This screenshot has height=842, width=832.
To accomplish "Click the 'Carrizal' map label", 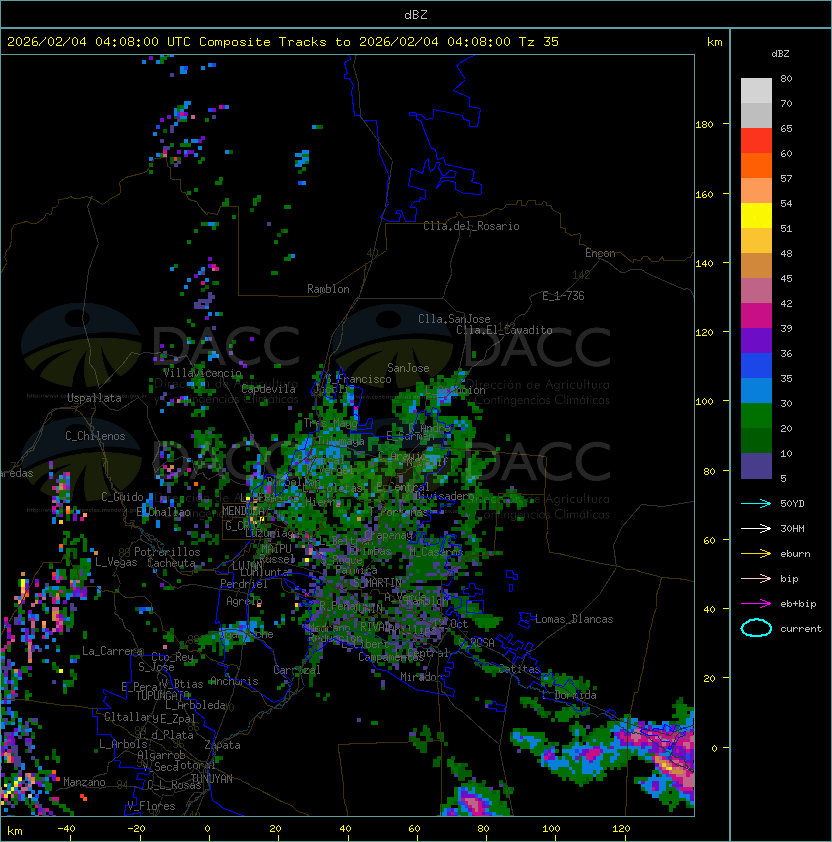I will click(297, 670).
